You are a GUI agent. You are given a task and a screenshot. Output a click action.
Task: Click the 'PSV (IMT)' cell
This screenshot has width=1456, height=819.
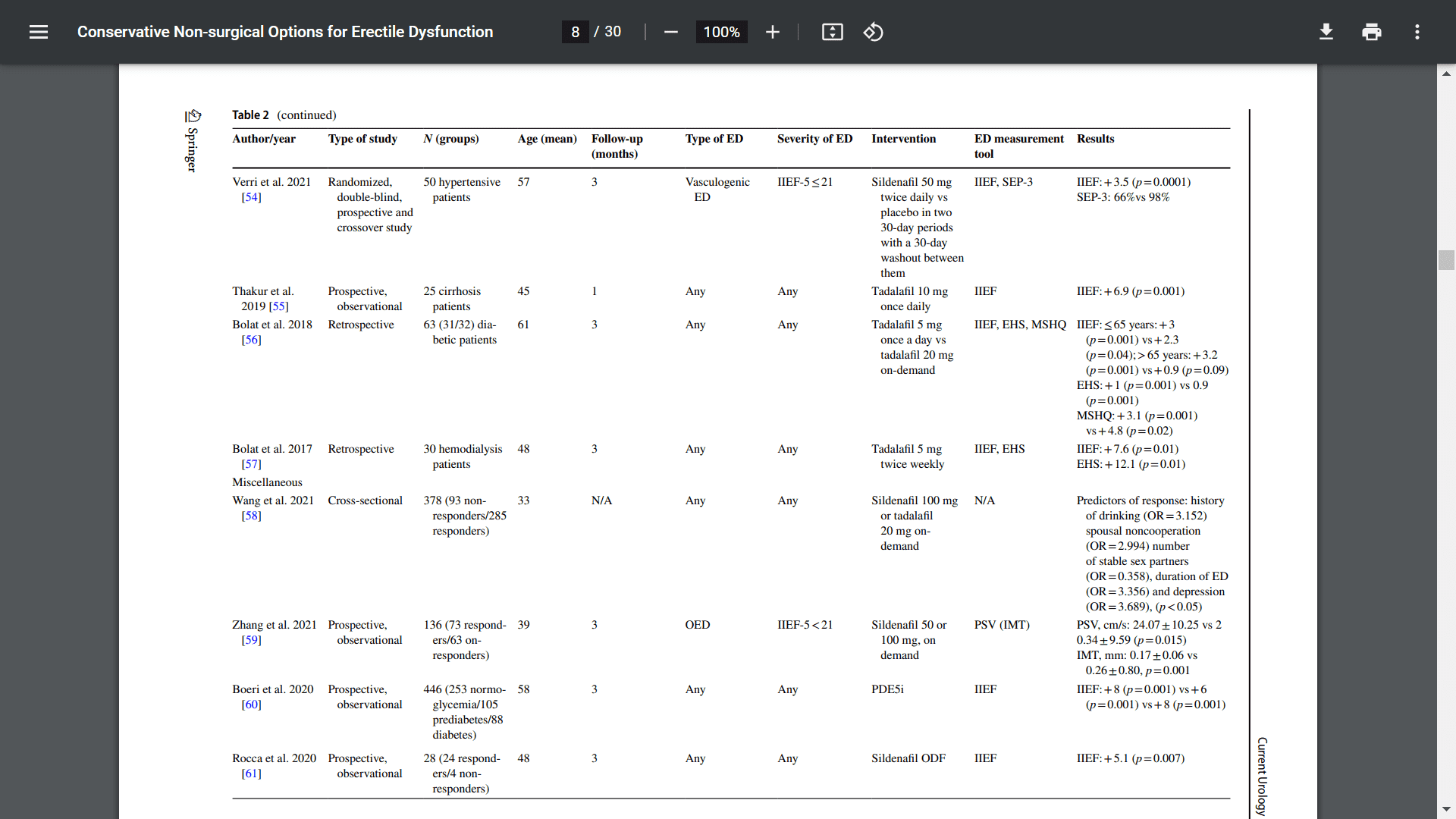coord(1002,625)
